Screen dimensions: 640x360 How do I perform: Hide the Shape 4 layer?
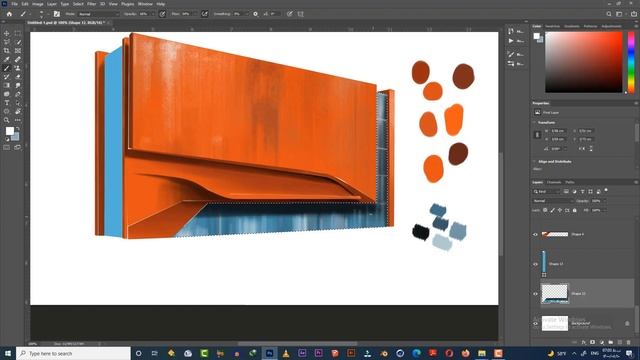pos(536,234)
